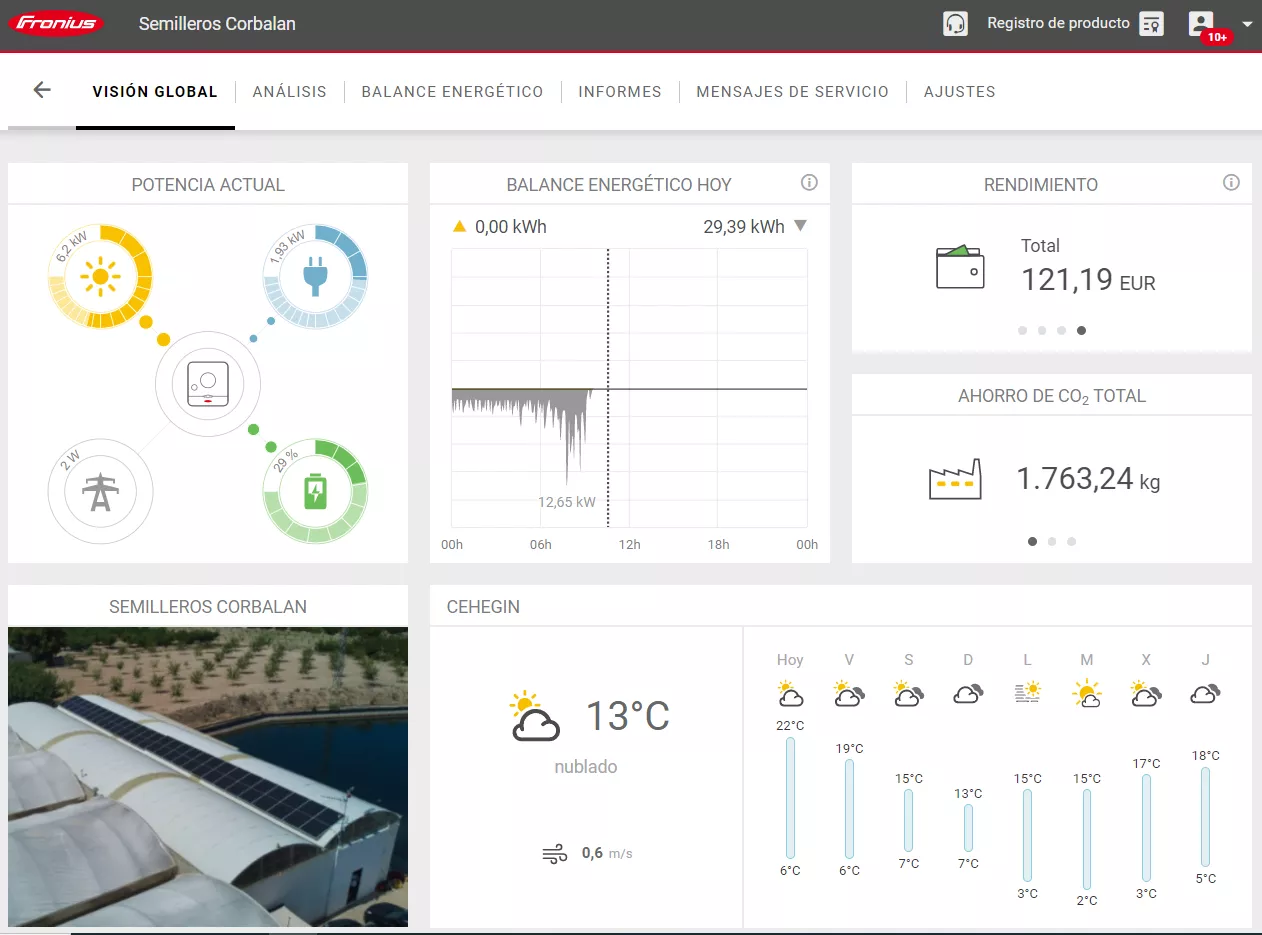Viewport: 1262px width, 935px height.
Task: Open the support headset icon
Action: point(955,24)
